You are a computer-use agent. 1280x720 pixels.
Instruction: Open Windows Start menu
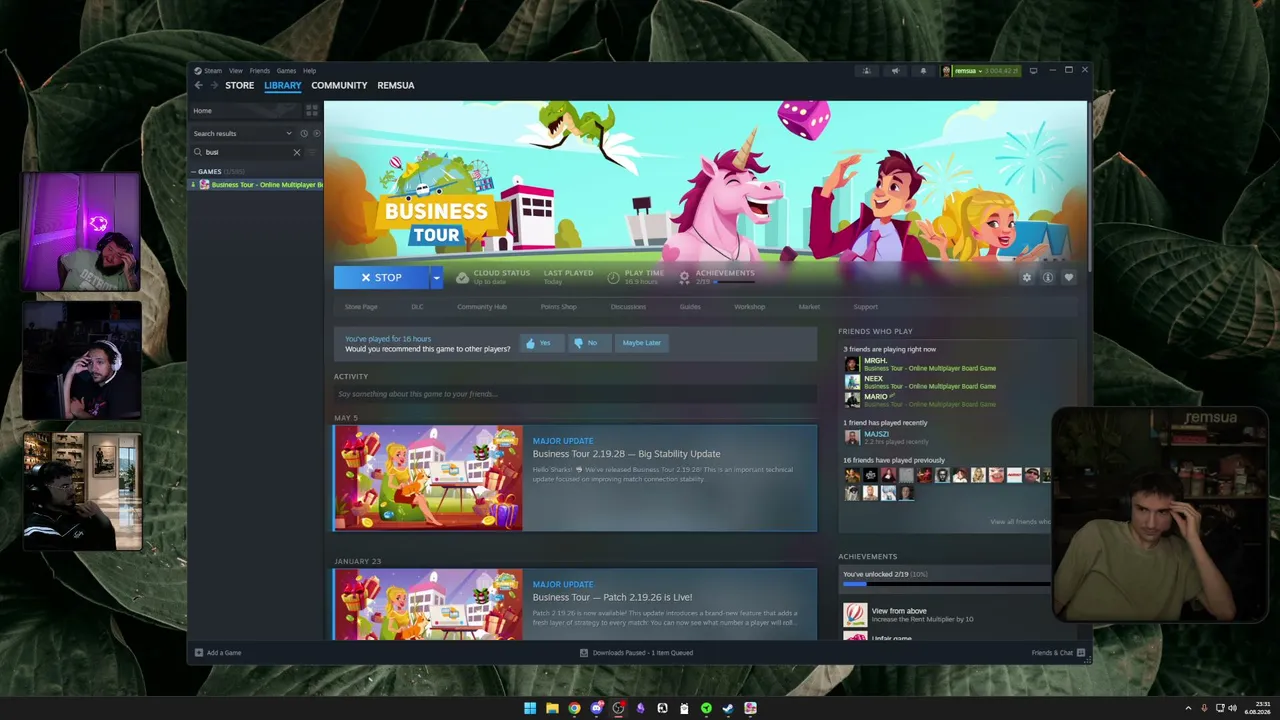coord(530,708)
